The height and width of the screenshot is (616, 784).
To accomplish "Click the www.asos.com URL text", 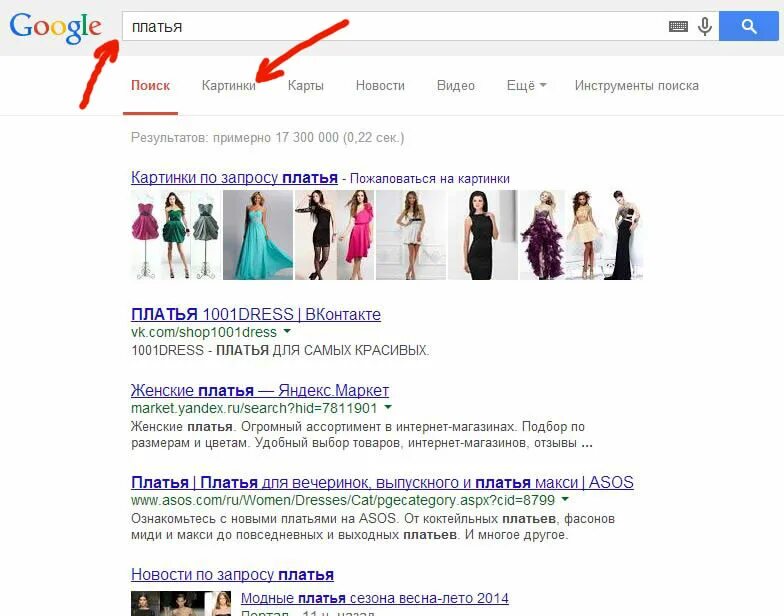I will coord(343,500).
